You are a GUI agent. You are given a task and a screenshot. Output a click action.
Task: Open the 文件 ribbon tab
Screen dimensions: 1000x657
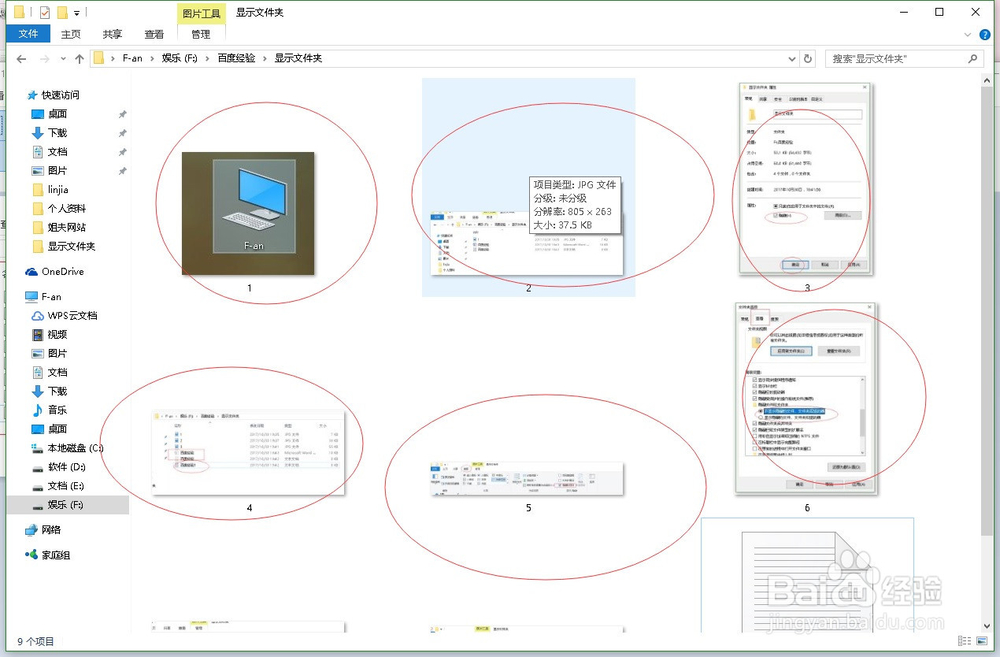coord(28,34)
